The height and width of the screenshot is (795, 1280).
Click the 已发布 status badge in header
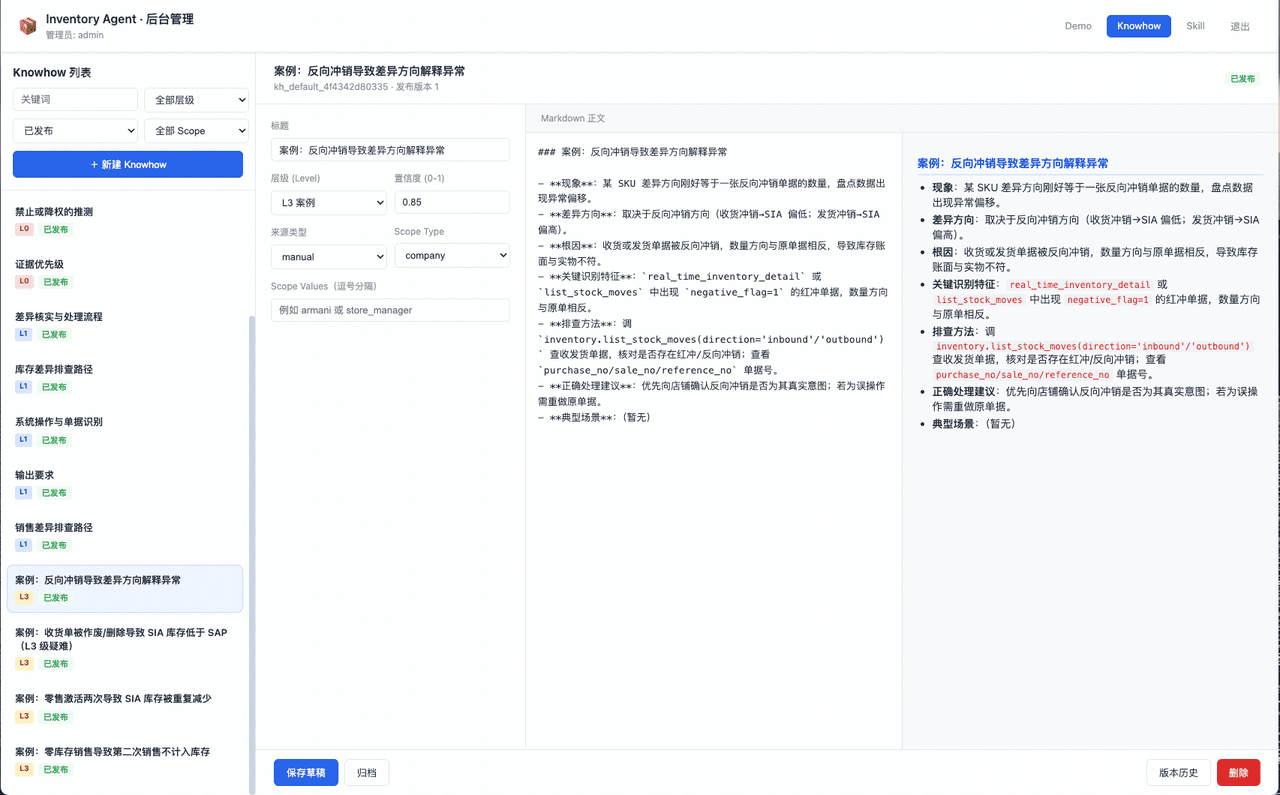tap(1243, 78)
